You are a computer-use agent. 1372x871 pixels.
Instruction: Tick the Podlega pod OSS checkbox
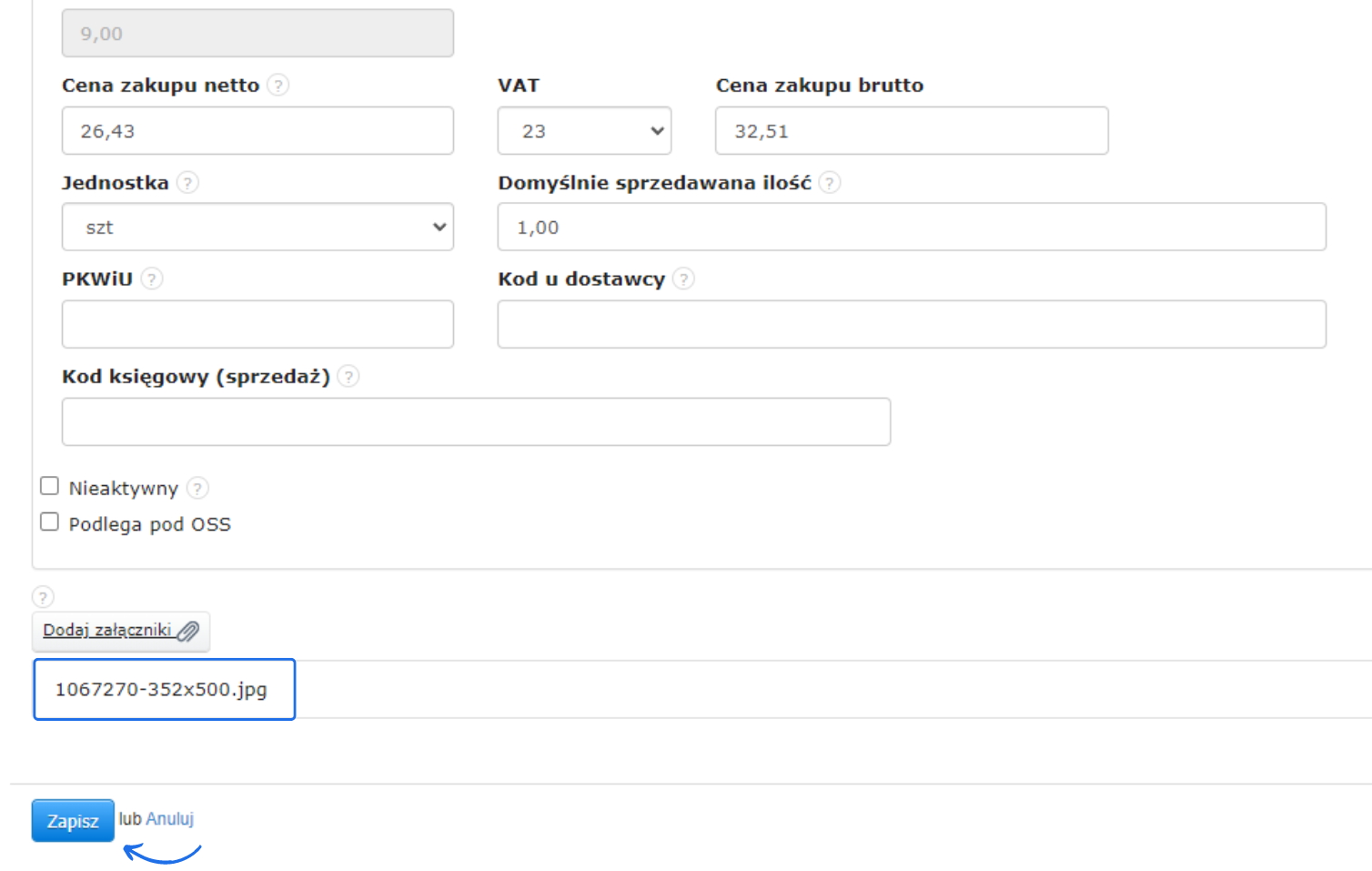tap(50, 522)
